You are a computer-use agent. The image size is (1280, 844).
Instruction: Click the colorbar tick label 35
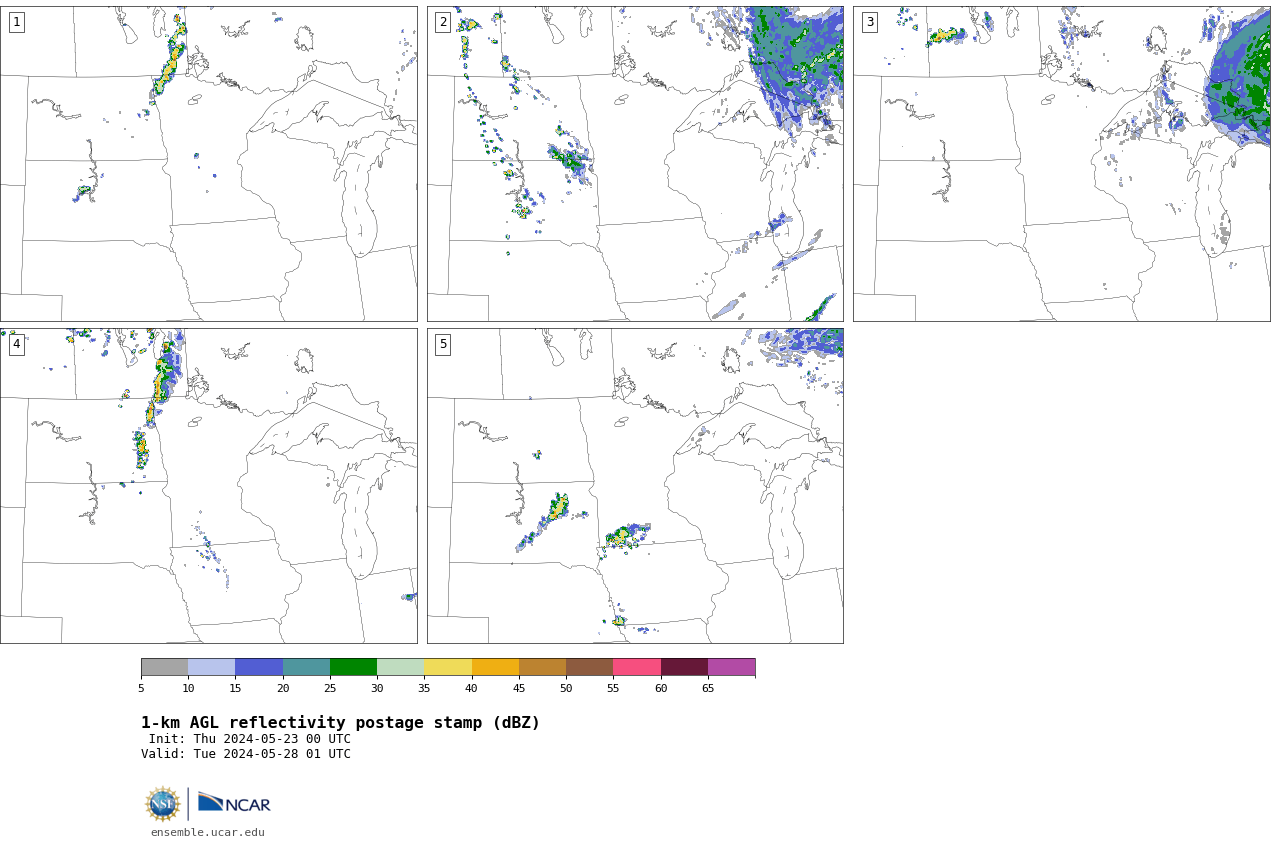coord(424,688)
